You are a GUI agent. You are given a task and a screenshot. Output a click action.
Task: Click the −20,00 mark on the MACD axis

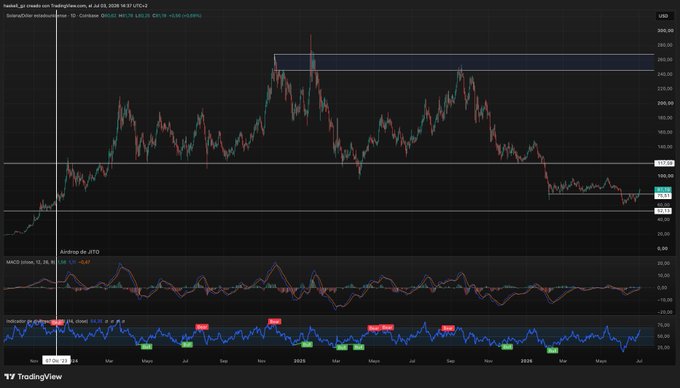[664, 312]
